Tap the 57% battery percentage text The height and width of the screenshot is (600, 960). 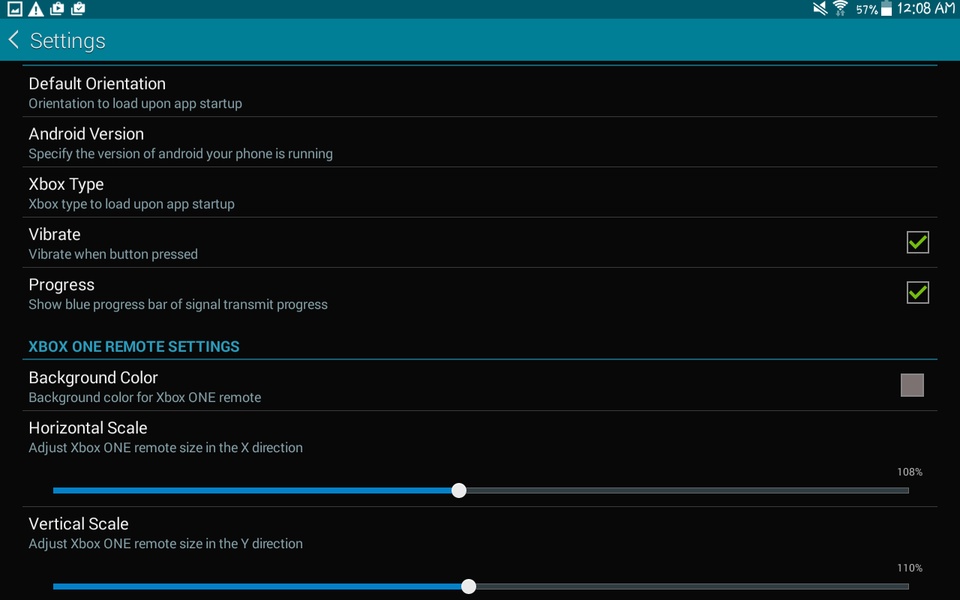867,10
